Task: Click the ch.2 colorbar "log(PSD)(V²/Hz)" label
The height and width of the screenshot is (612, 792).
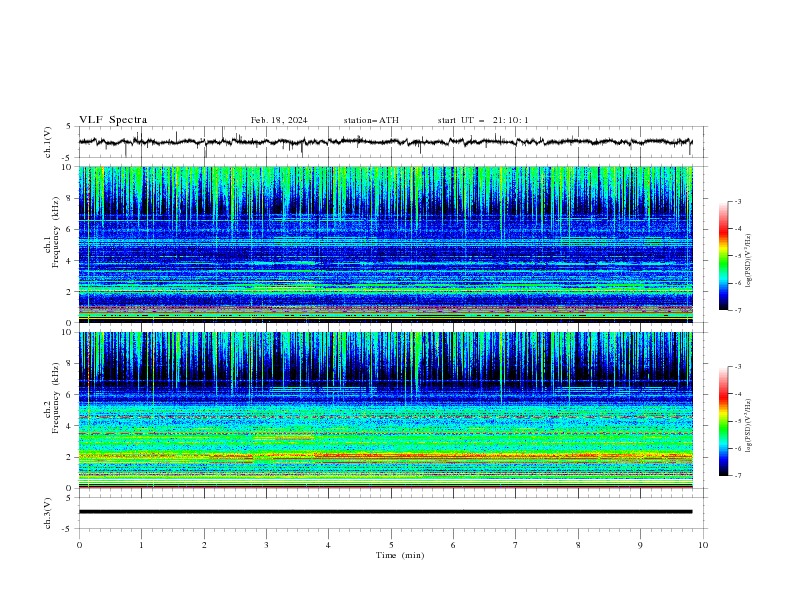Action: point(749,426)
